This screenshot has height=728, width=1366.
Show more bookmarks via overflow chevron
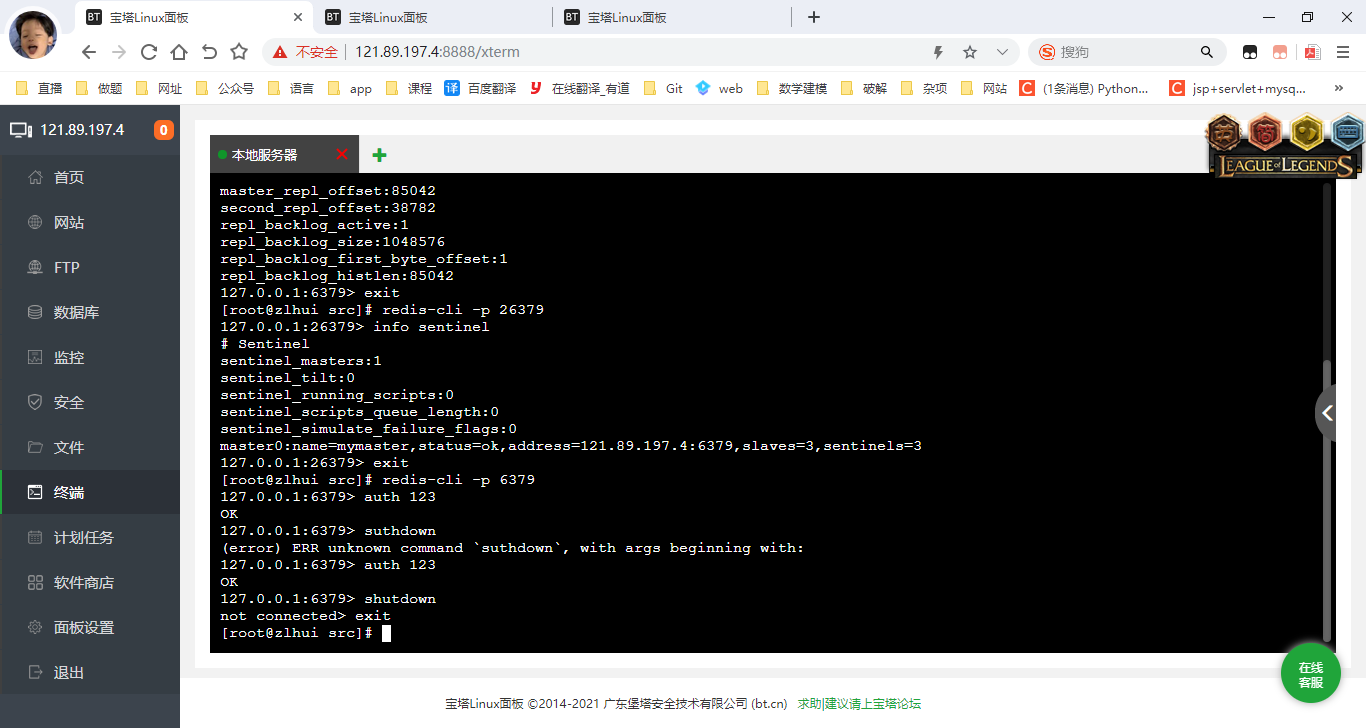[1339, 88]
